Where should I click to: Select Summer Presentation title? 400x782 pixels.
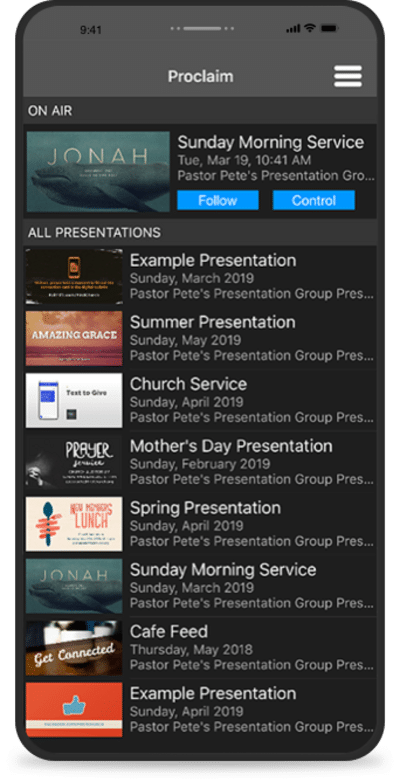[x=212, y=322]
